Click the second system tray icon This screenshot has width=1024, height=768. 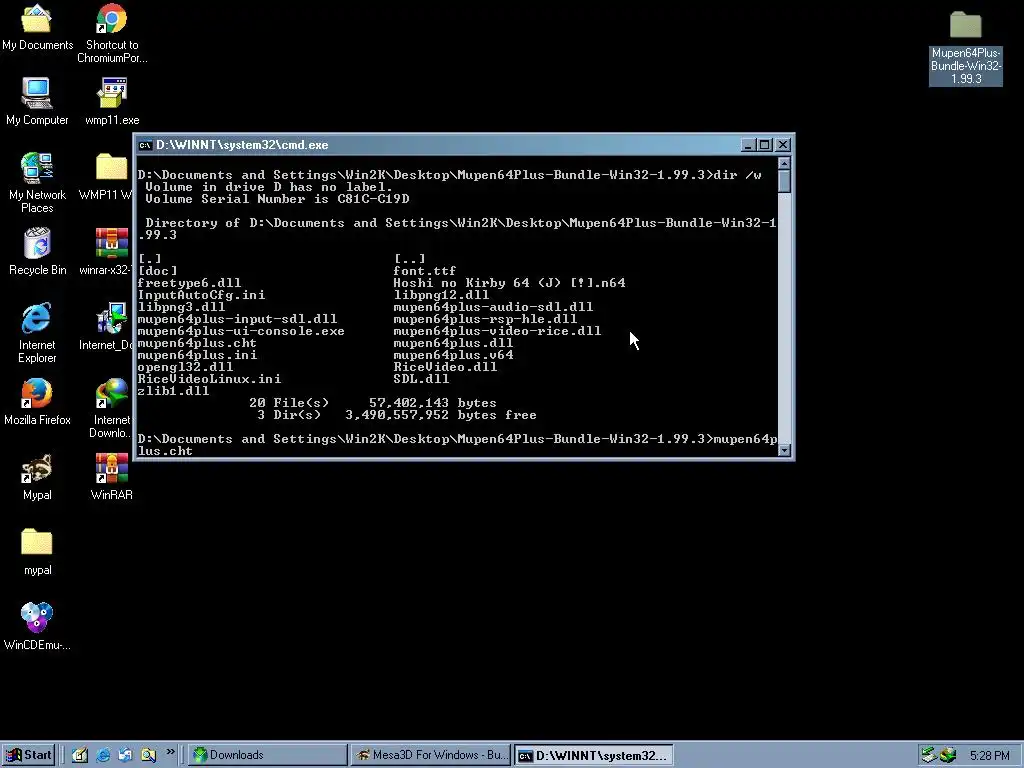[948, 756]
